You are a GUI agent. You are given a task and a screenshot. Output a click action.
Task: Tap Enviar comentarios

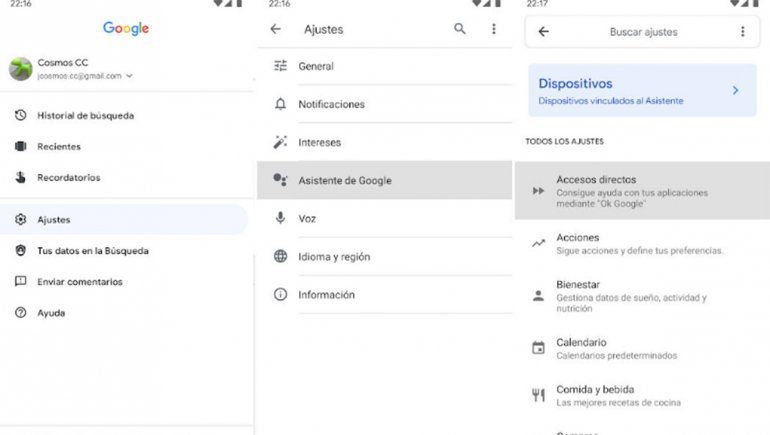click(79, 282)
